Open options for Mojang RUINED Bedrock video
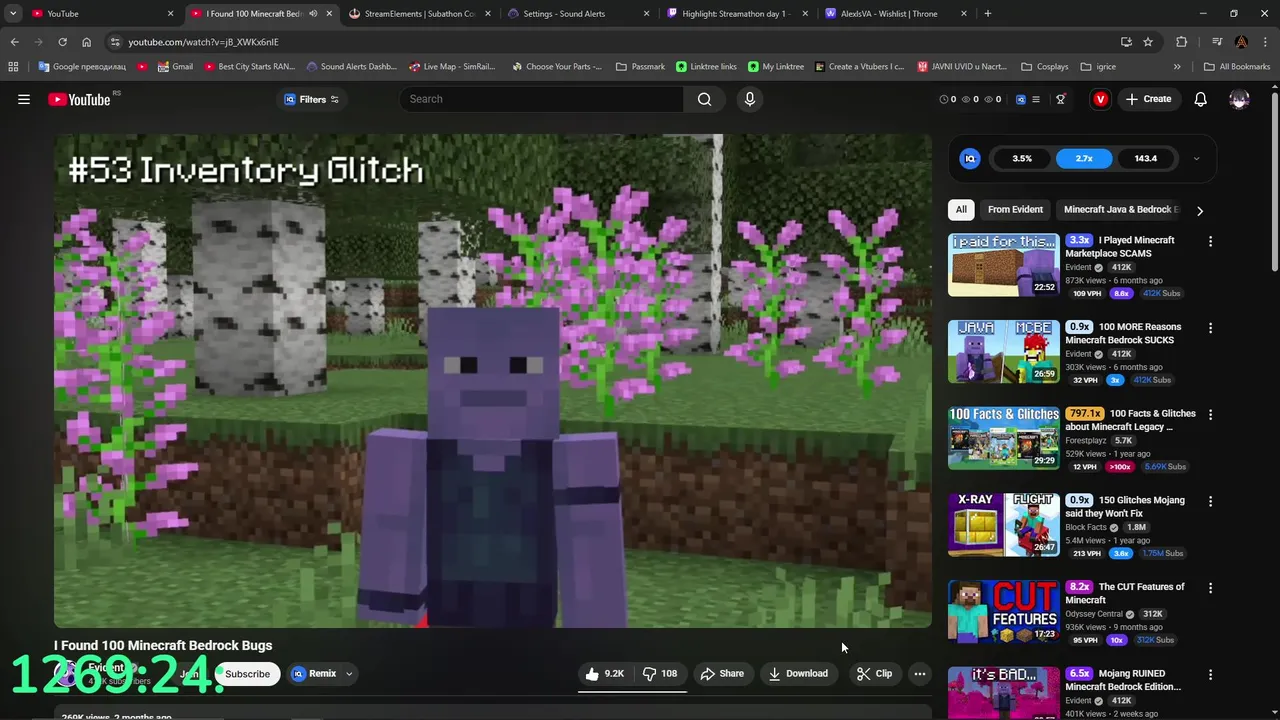Viewport: 1280px width, 720px height. [1210, 675]
